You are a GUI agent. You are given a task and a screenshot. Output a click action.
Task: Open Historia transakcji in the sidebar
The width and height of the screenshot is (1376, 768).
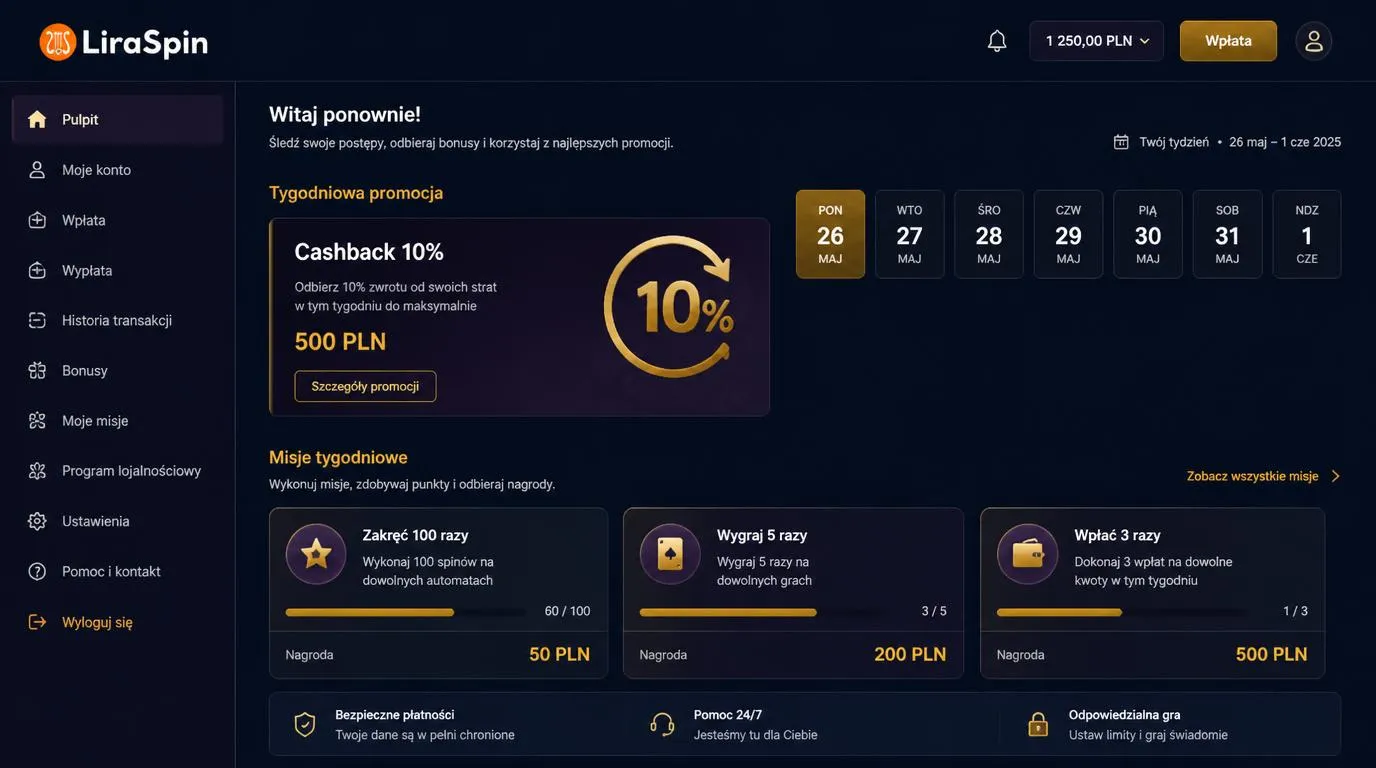tap(117, 320)
